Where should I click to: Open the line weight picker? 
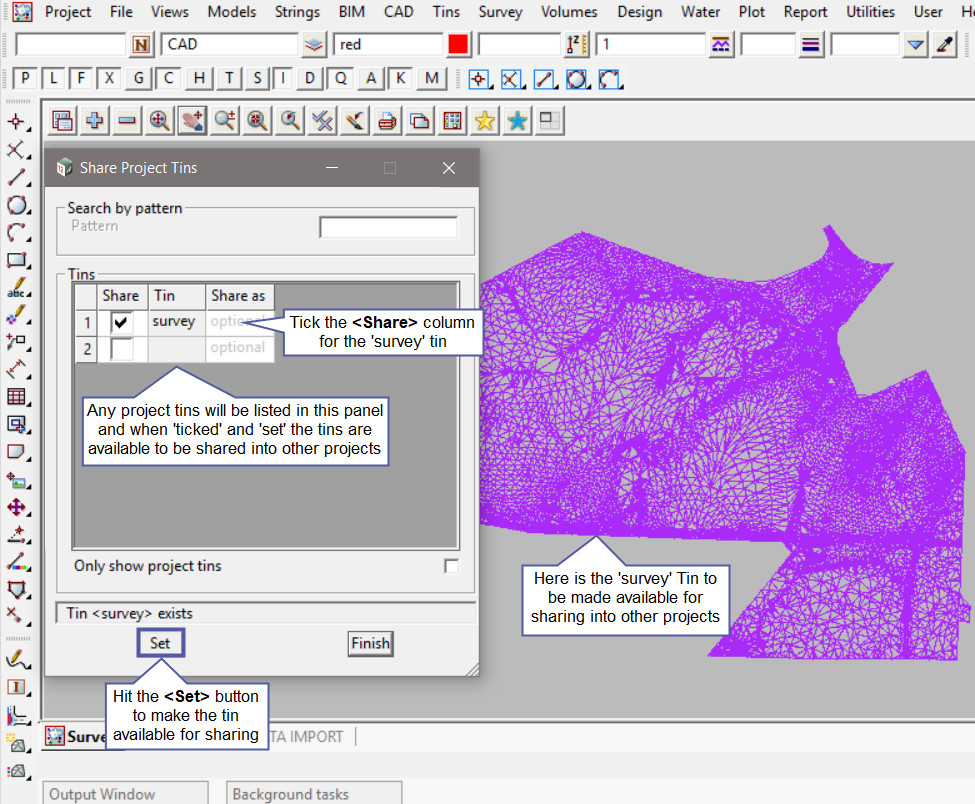click(x=811, y=45)
